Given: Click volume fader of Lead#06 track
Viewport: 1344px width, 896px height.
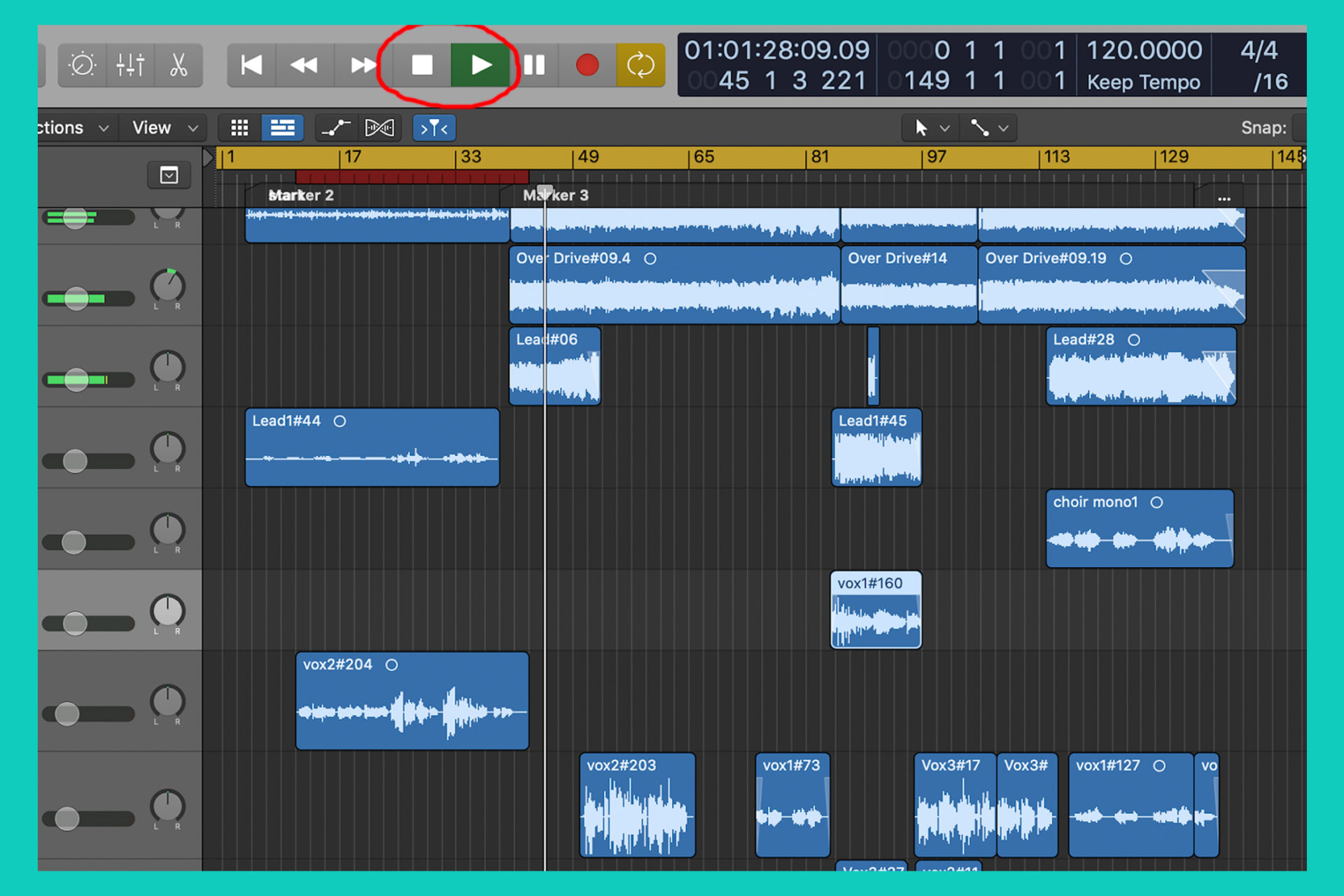Looking at the screenshot, I should point(76,380).
